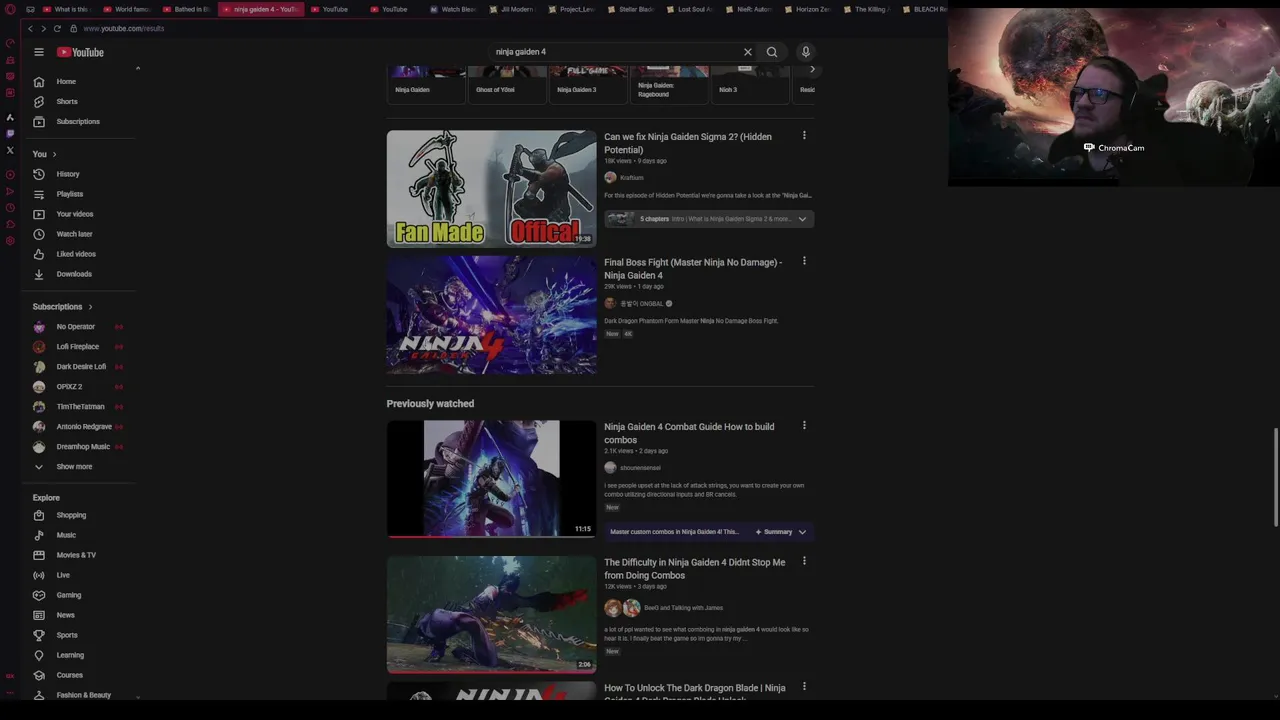Image resolution: width=1280 pixels, height=720 pixels.
Task: Click the browser address bar URL
Action: coord(124,29)
